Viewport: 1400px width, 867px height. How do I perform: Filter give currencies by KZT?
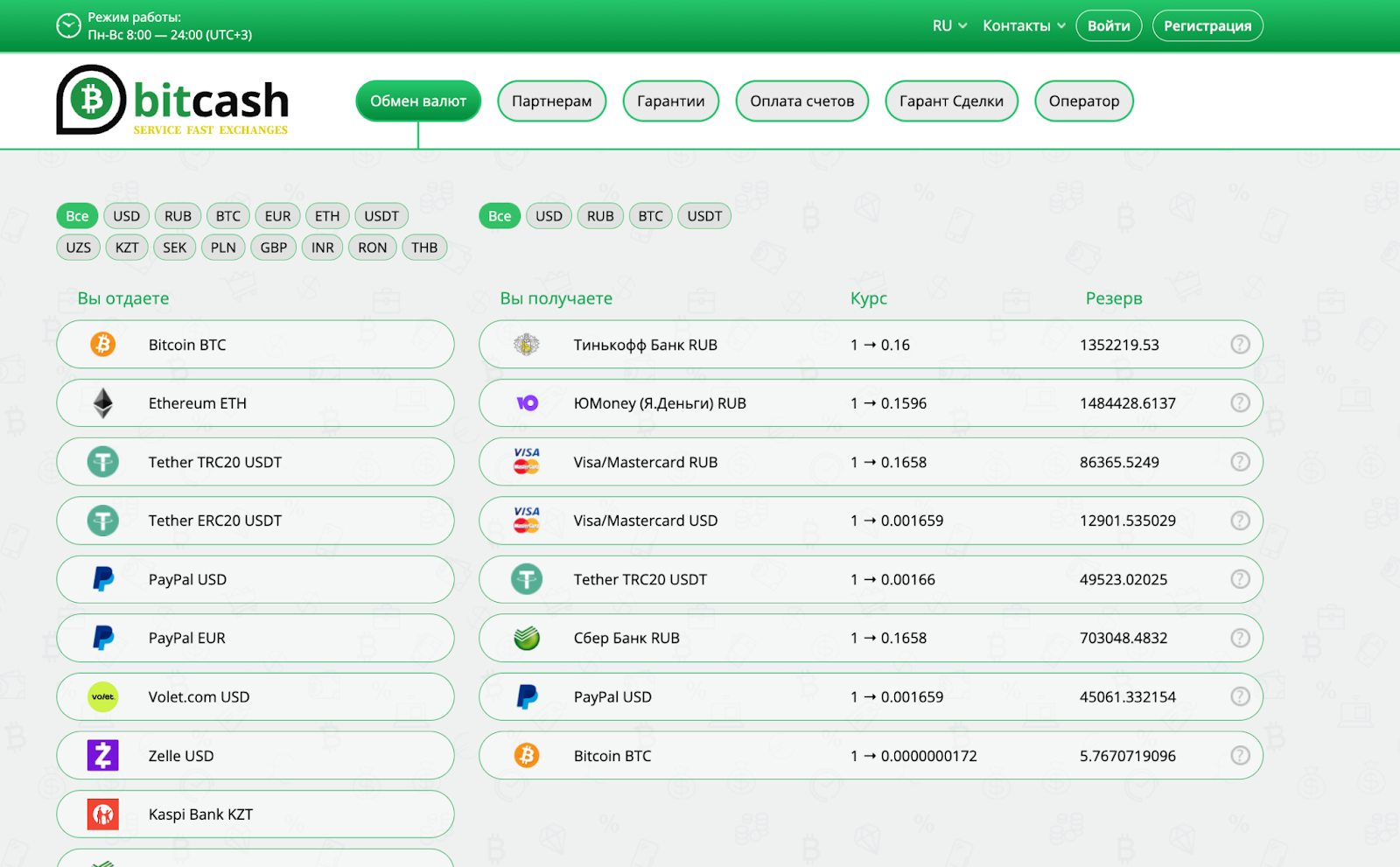point(127,248)
